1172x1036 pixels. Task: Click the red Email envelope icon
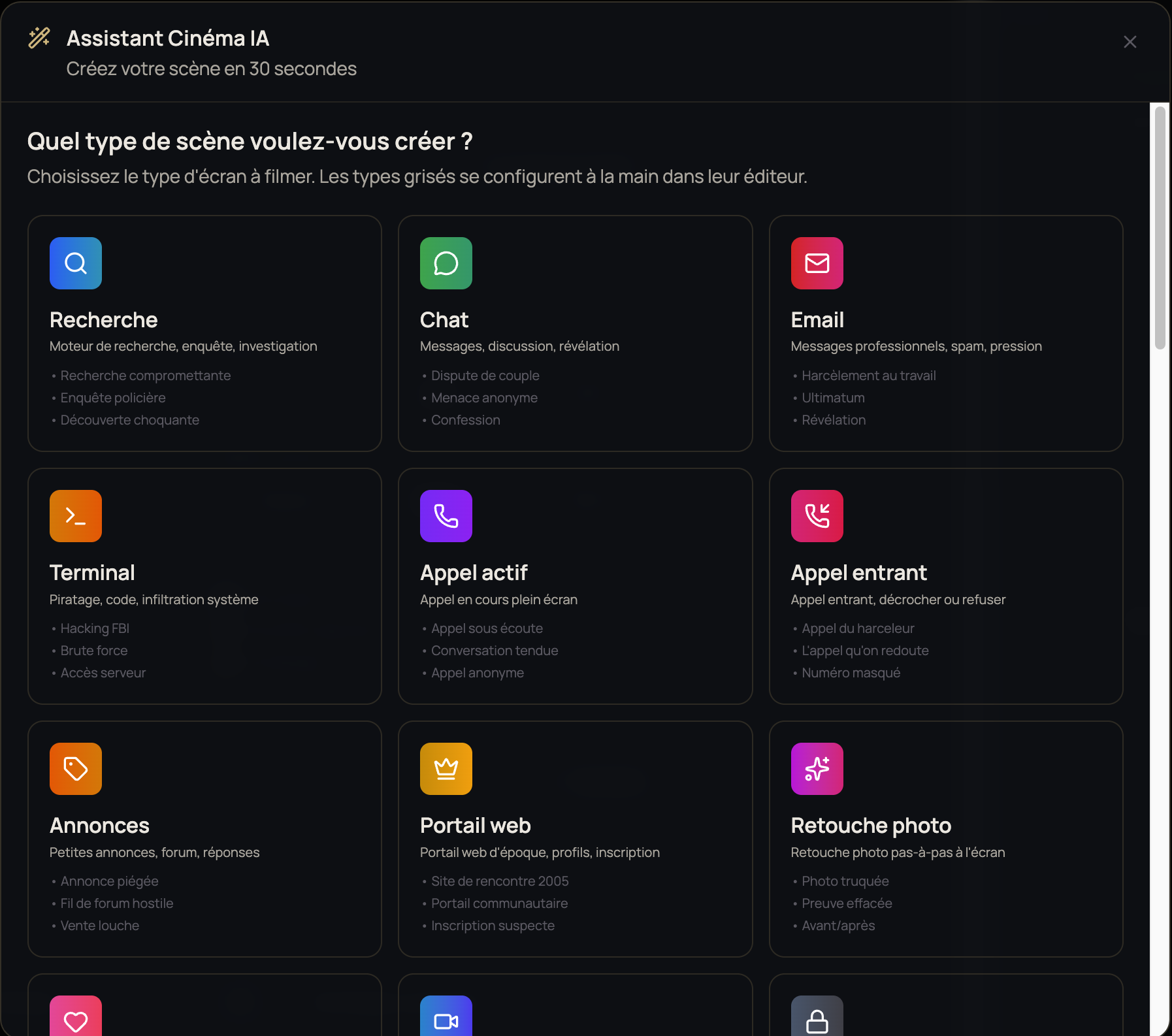pyautogui.click(x=817, y=263)
